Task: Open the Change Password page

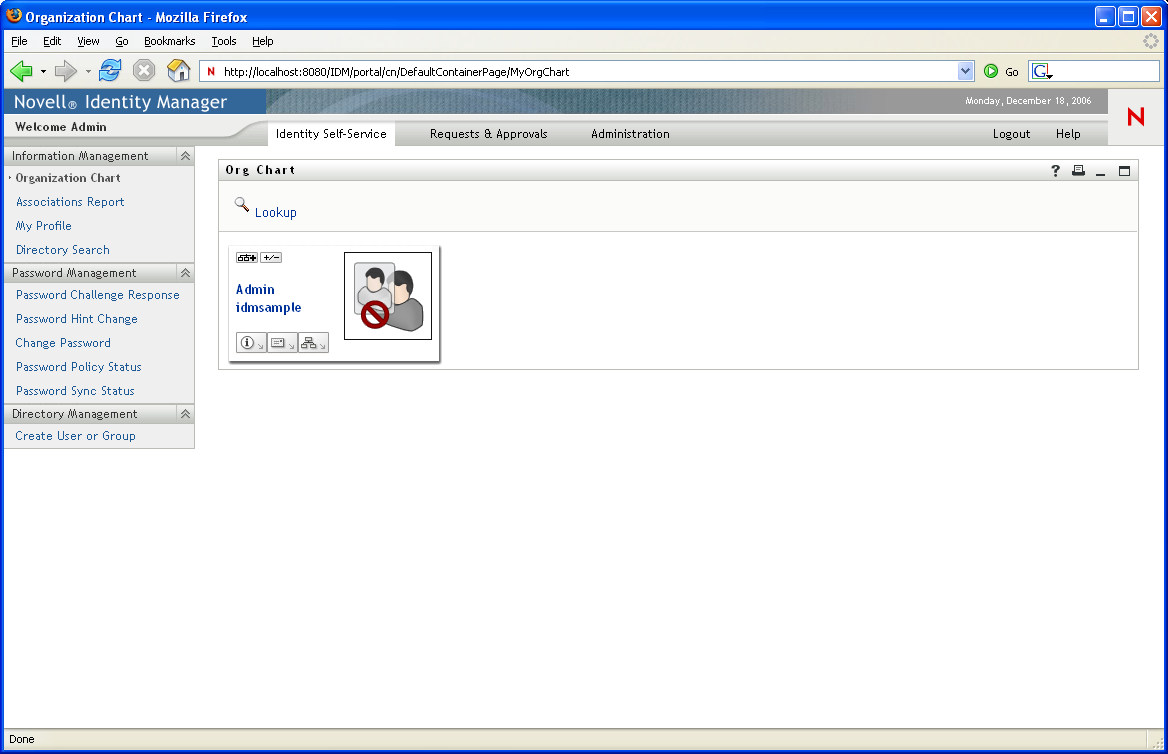Action: [x=63, y=343]
